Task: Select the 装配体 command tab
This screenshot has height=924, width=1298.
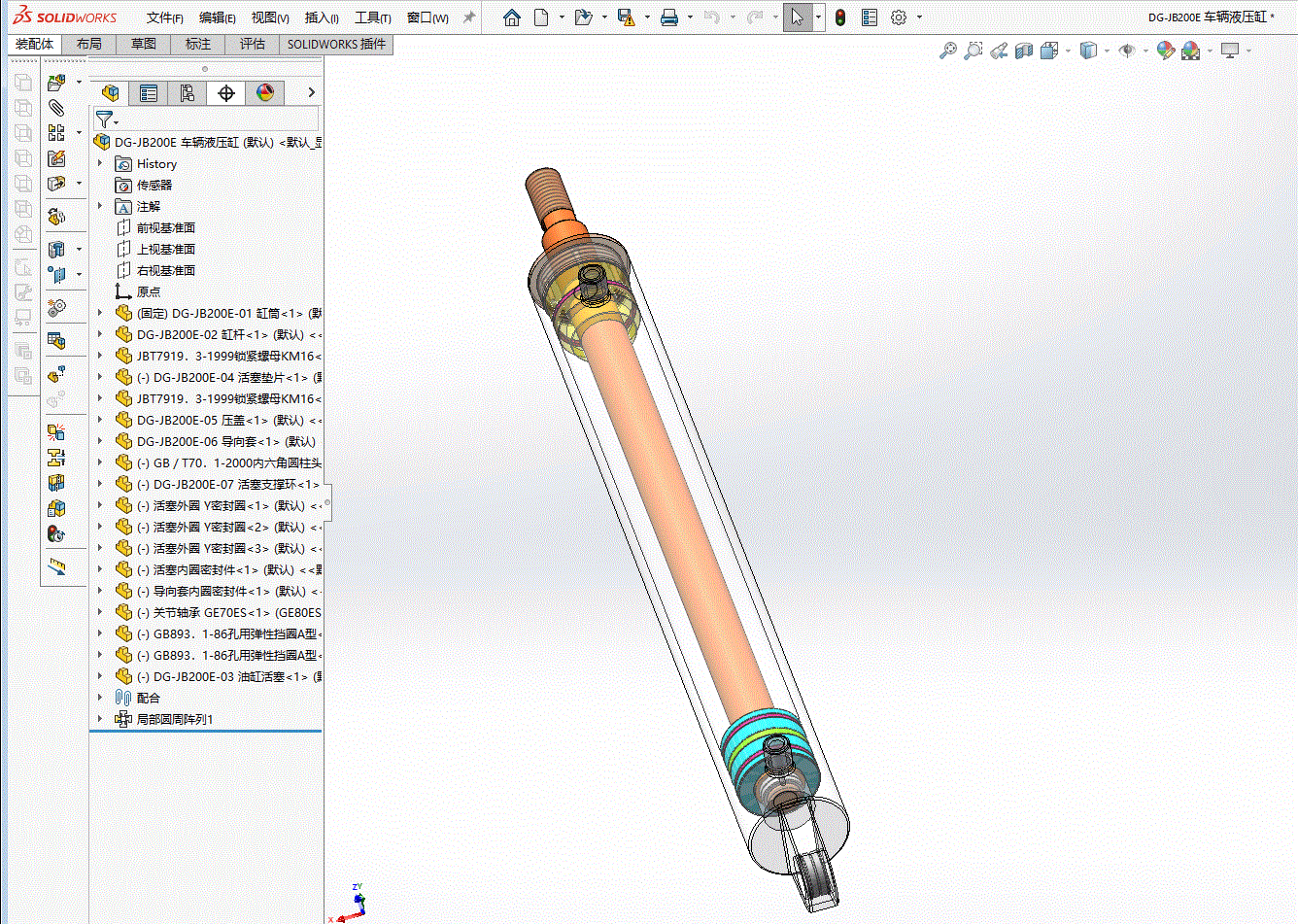Action: (35, 44)
